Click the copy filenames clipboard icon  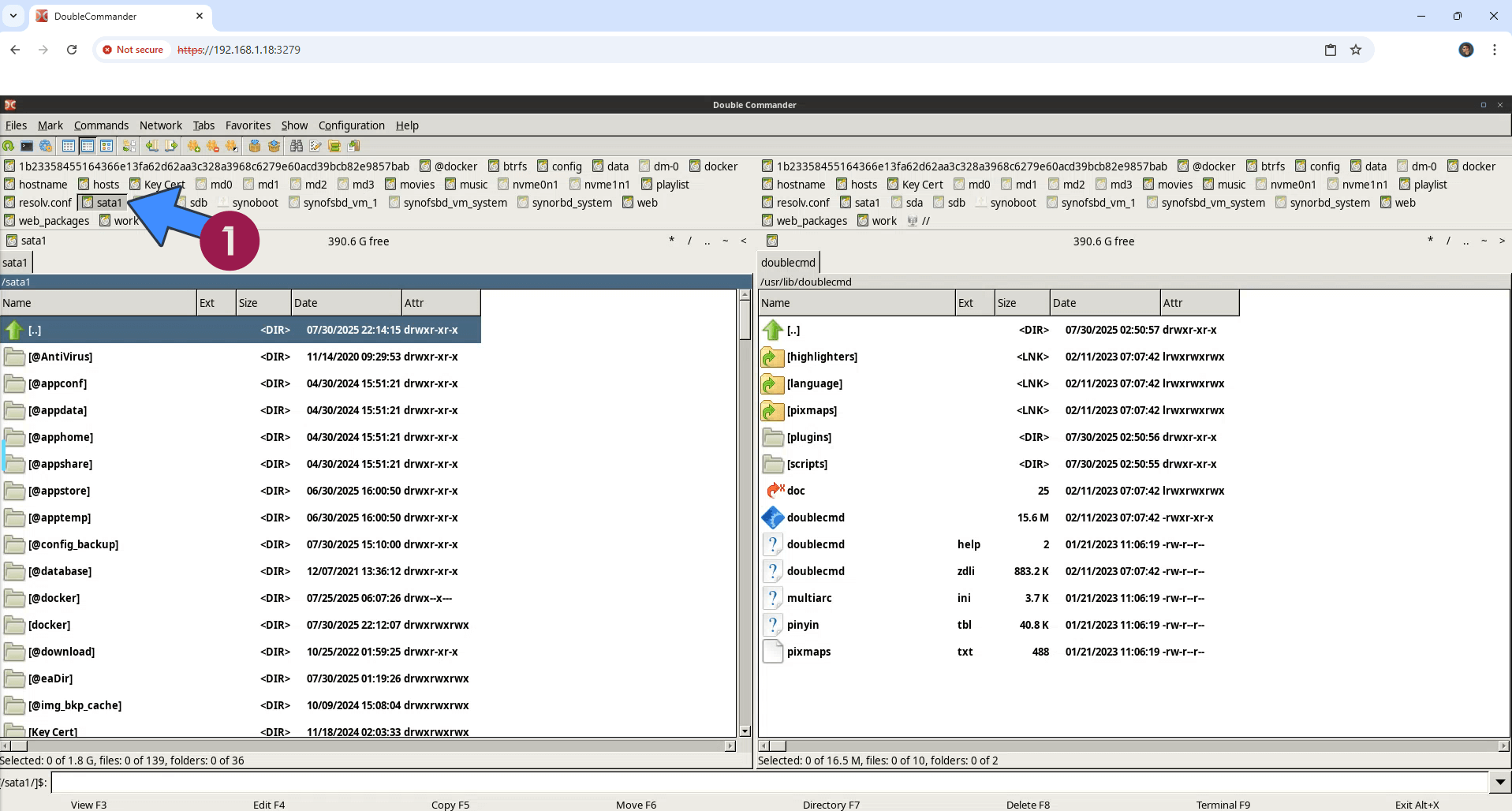tap(353, 146)
